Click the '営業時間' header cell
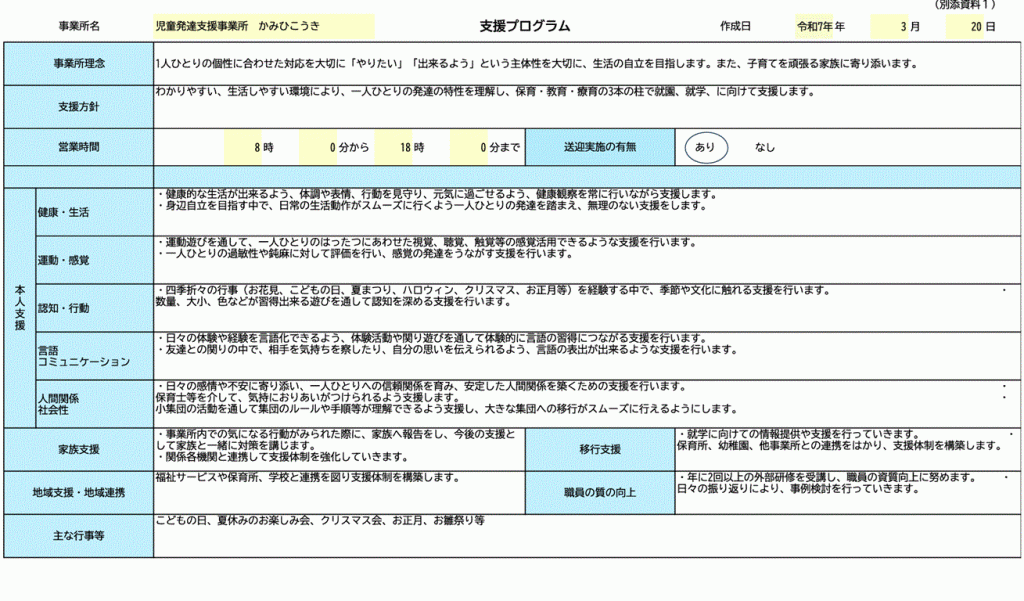Screen dimensions: 1024x601 click(x=79, y=147)
